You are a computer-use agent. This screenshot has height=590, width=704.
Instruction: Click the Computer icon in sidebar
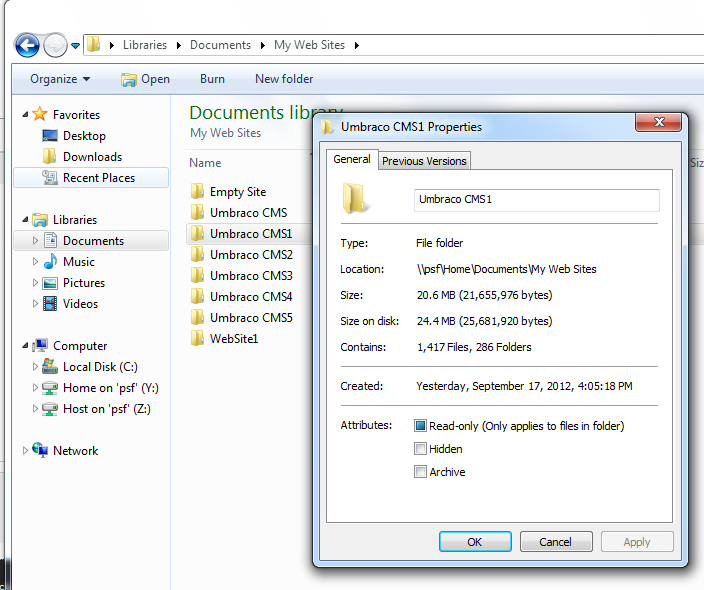coord(40,345)
